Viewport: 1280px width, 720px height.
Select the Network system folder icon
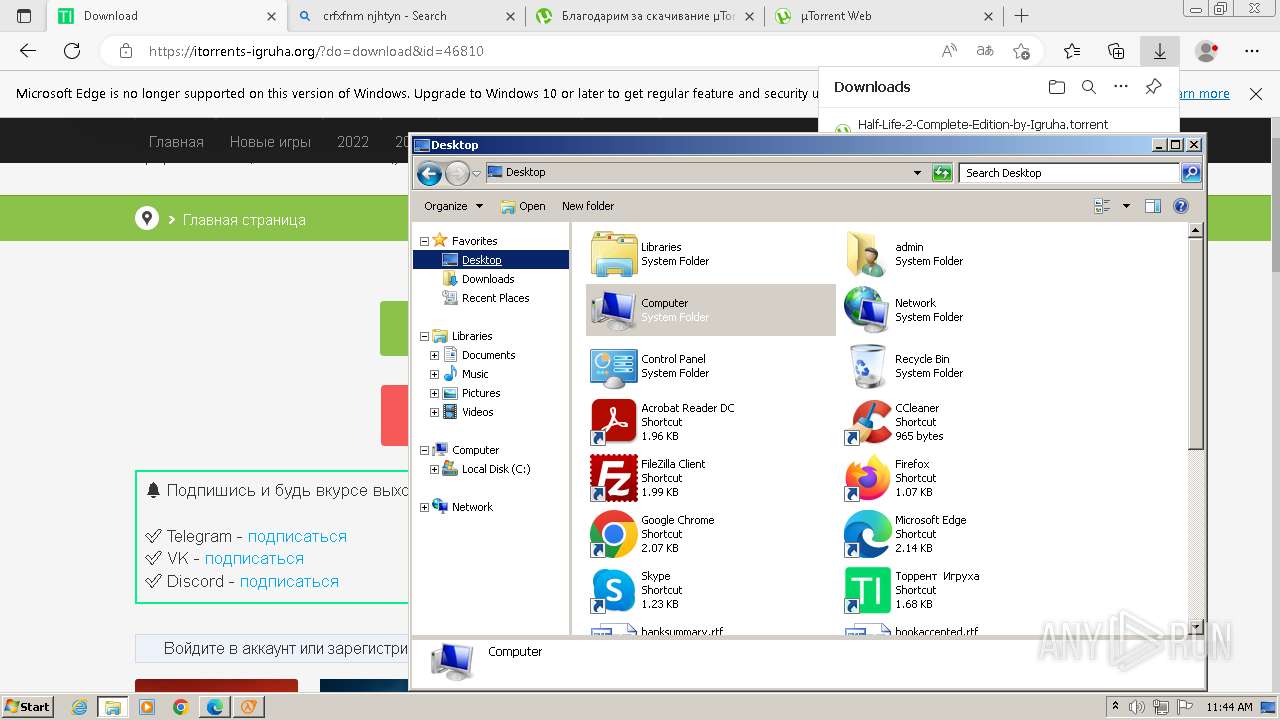tap(867, 310)
